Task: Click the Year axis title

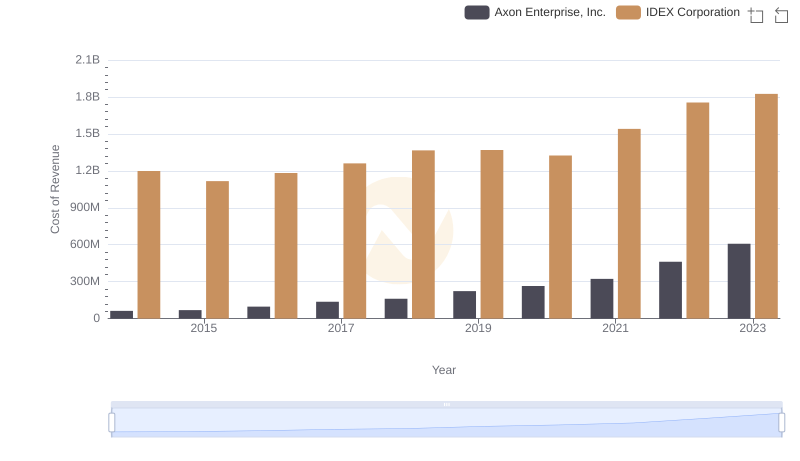Action: click(x=444, y=370)
